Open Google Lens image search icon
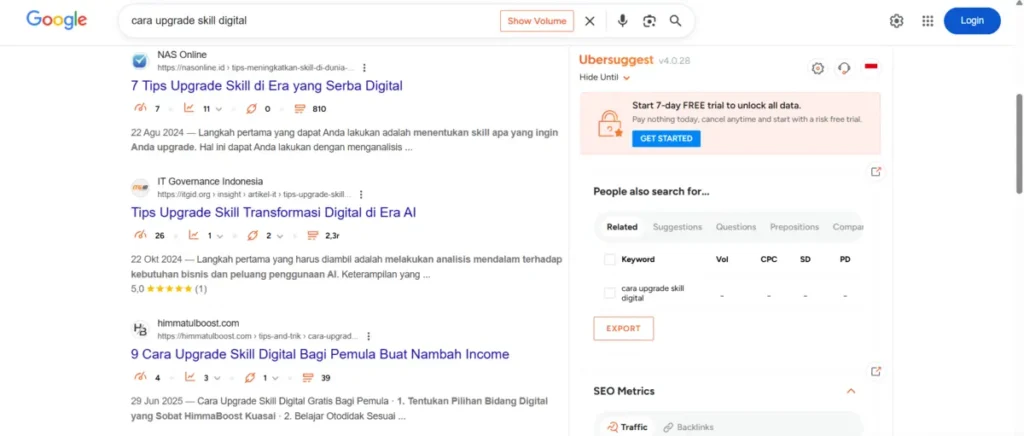This screenshot has width=1024, height=436. coord(648,21)
